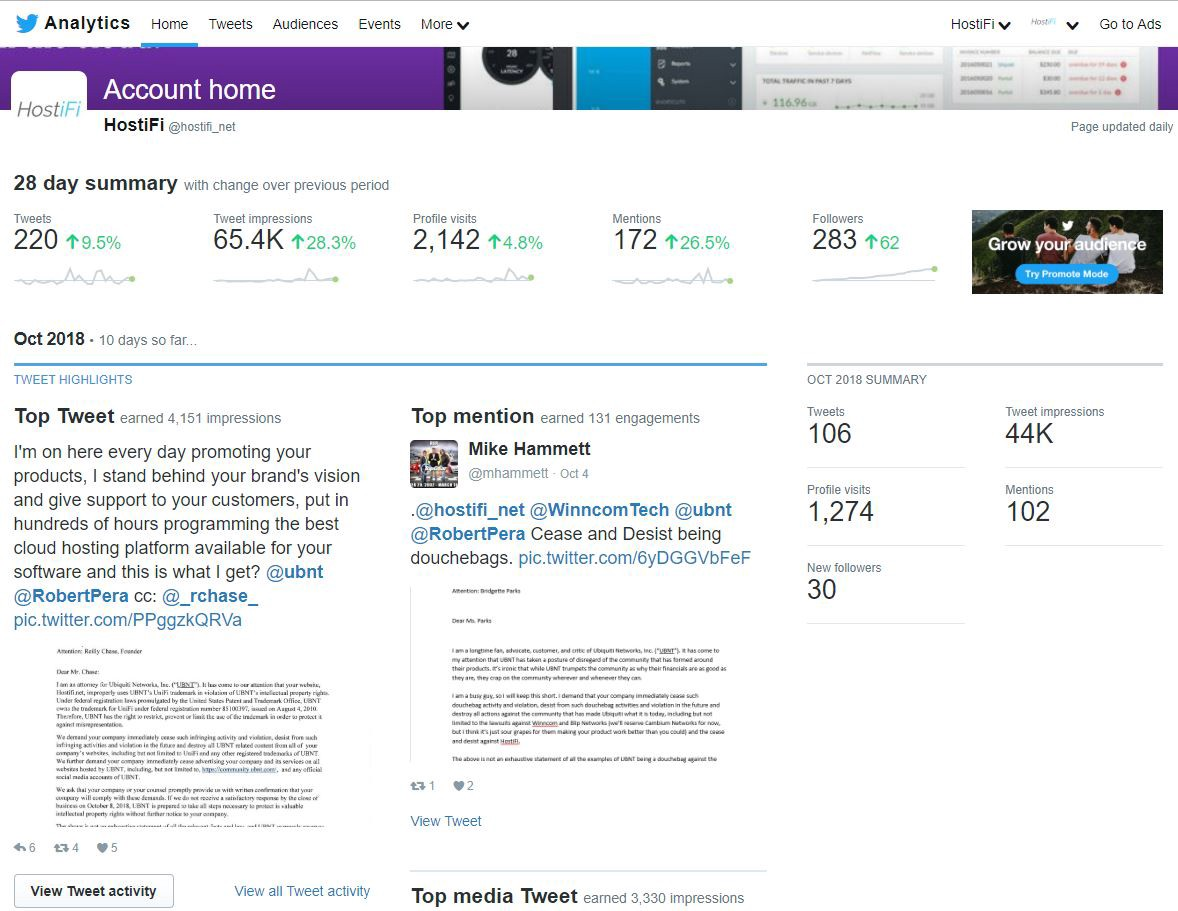Click the retweet icon under Mike Hammett's mention
The image size is (1178, 911).
click(x=418, y=786)
